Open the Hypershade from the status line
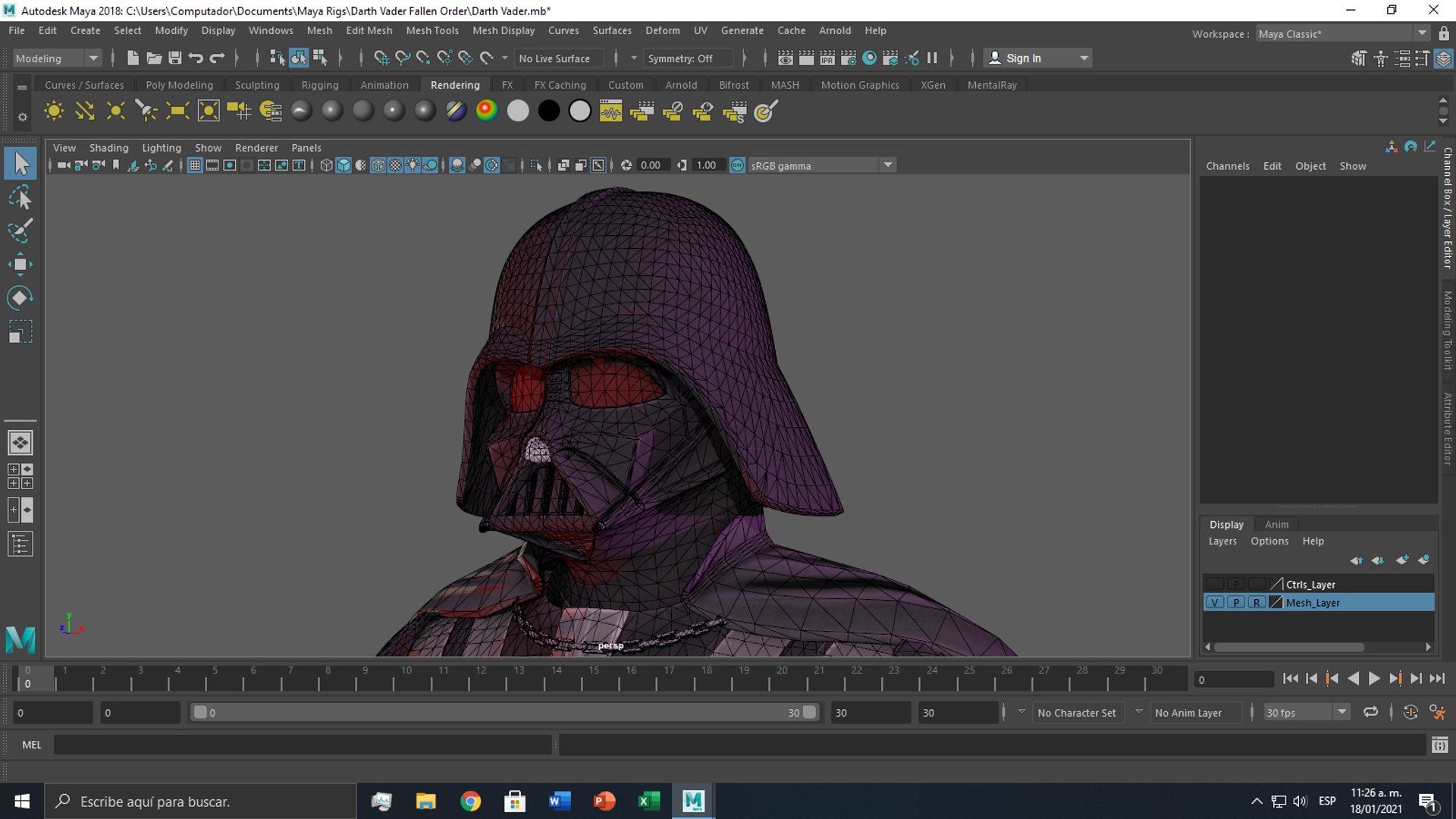Screen dimensions: 1456x819 tap(870, 58)
